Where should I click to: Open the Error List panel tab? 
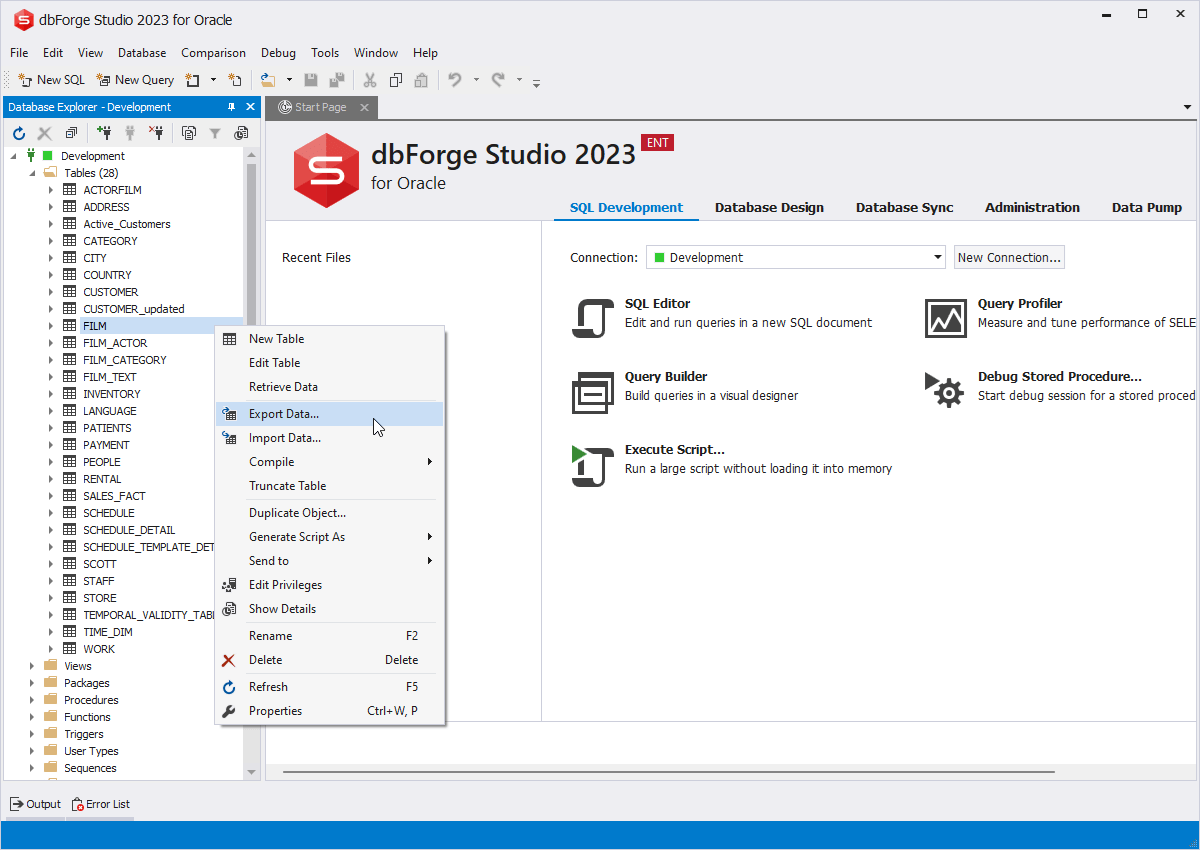click(x=101, y=804)
